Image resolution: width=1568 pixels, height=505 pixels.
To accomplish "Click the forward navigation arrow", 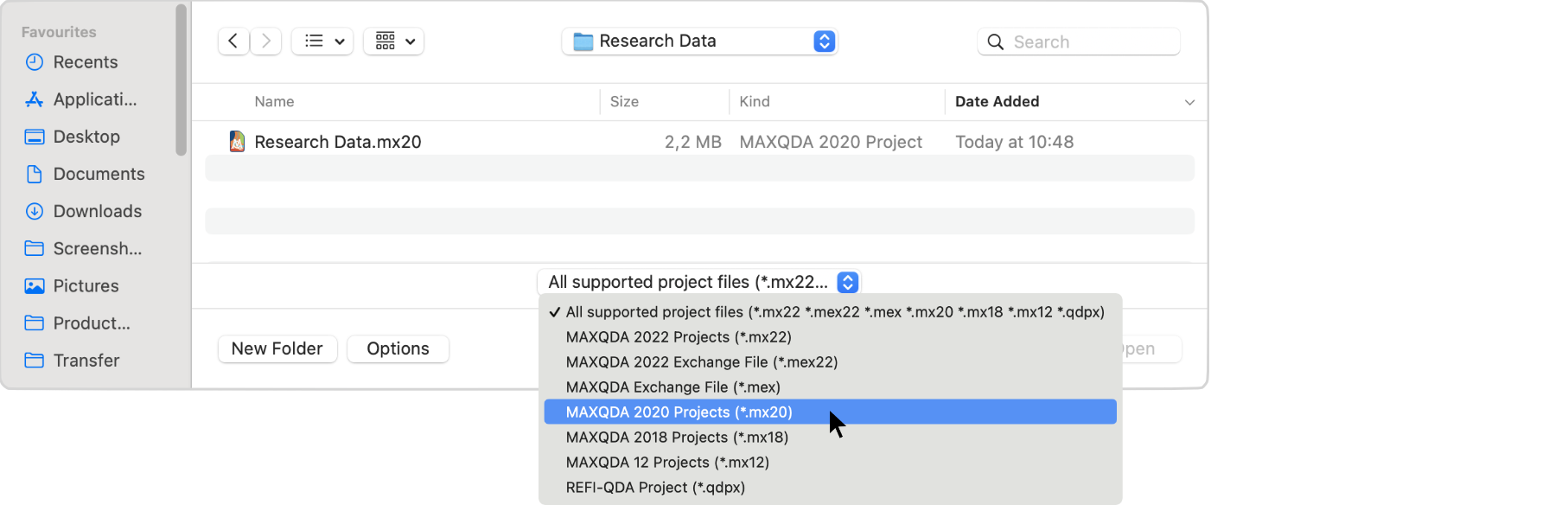I will click(266, 42).
